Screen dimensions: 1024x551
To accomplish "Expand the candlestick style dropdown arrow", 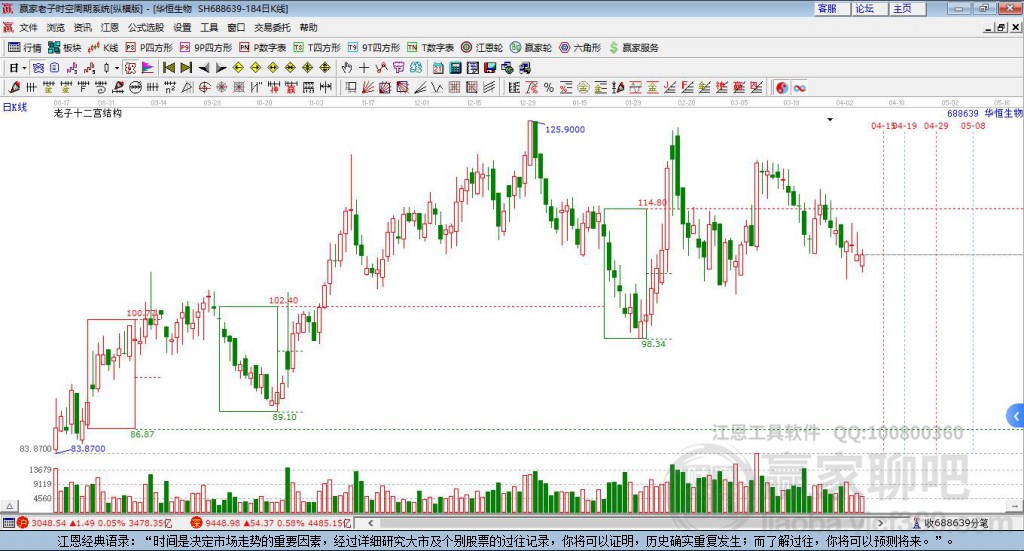I will click(x=116, y=67).
